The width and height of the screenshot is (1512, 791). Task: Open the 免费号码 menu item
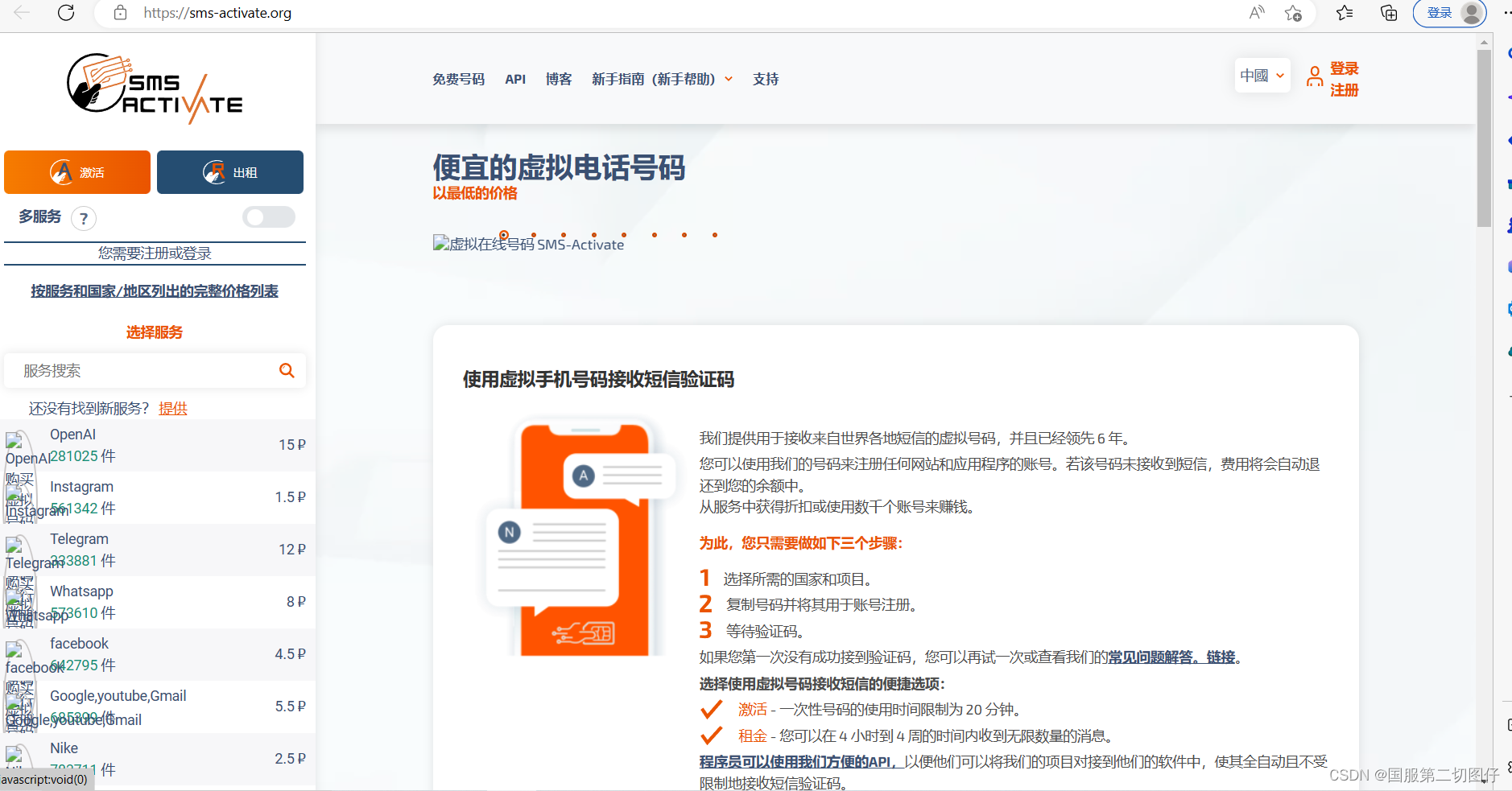tap(459, 79)
